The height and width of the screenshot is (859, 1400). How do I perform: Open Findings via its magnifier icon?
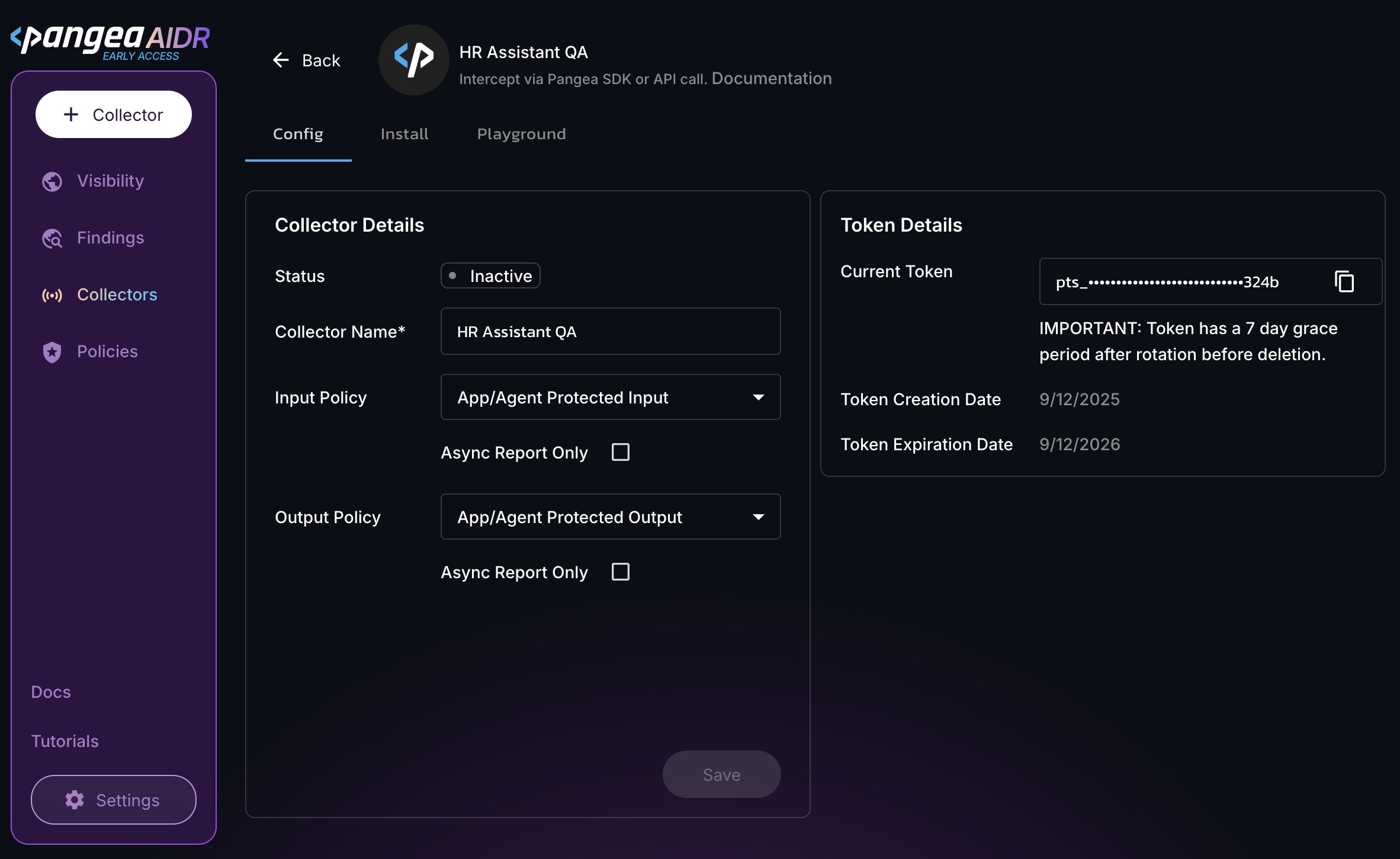coord(52,238)
